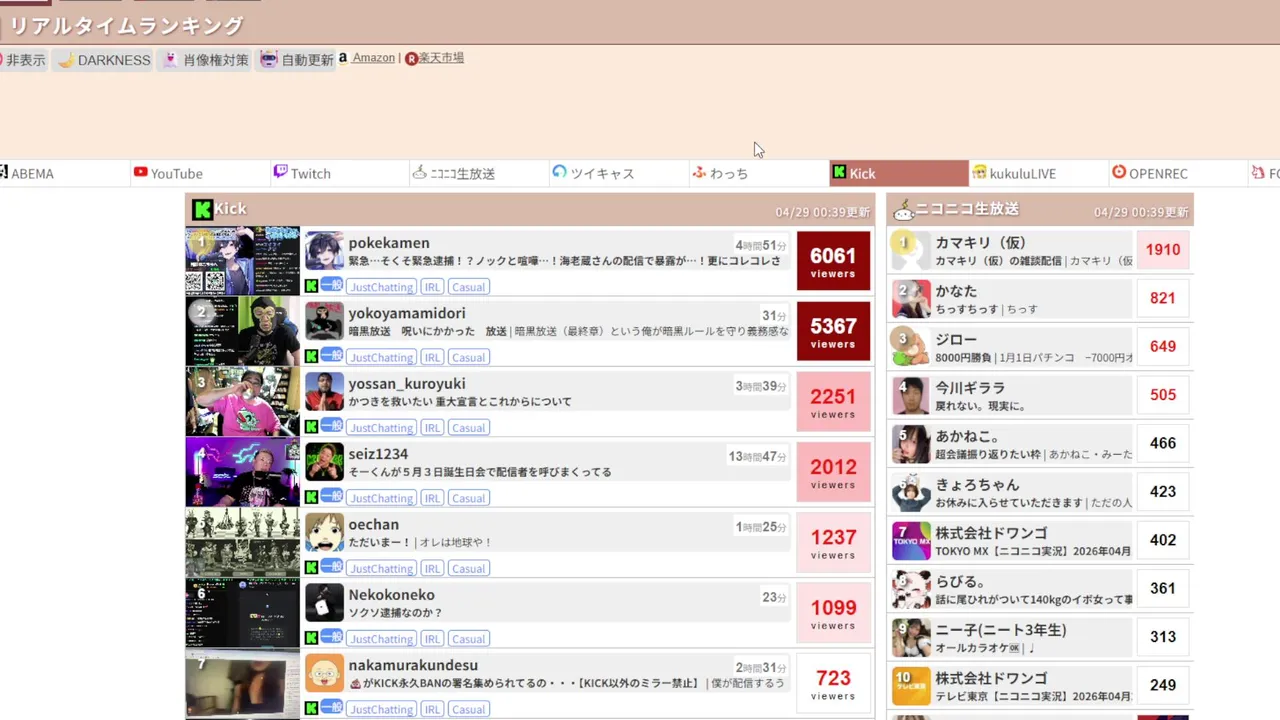Switch to the ツイキャス tab
The height and width of the screenshot is (720, 1280).
coord(620,173)
